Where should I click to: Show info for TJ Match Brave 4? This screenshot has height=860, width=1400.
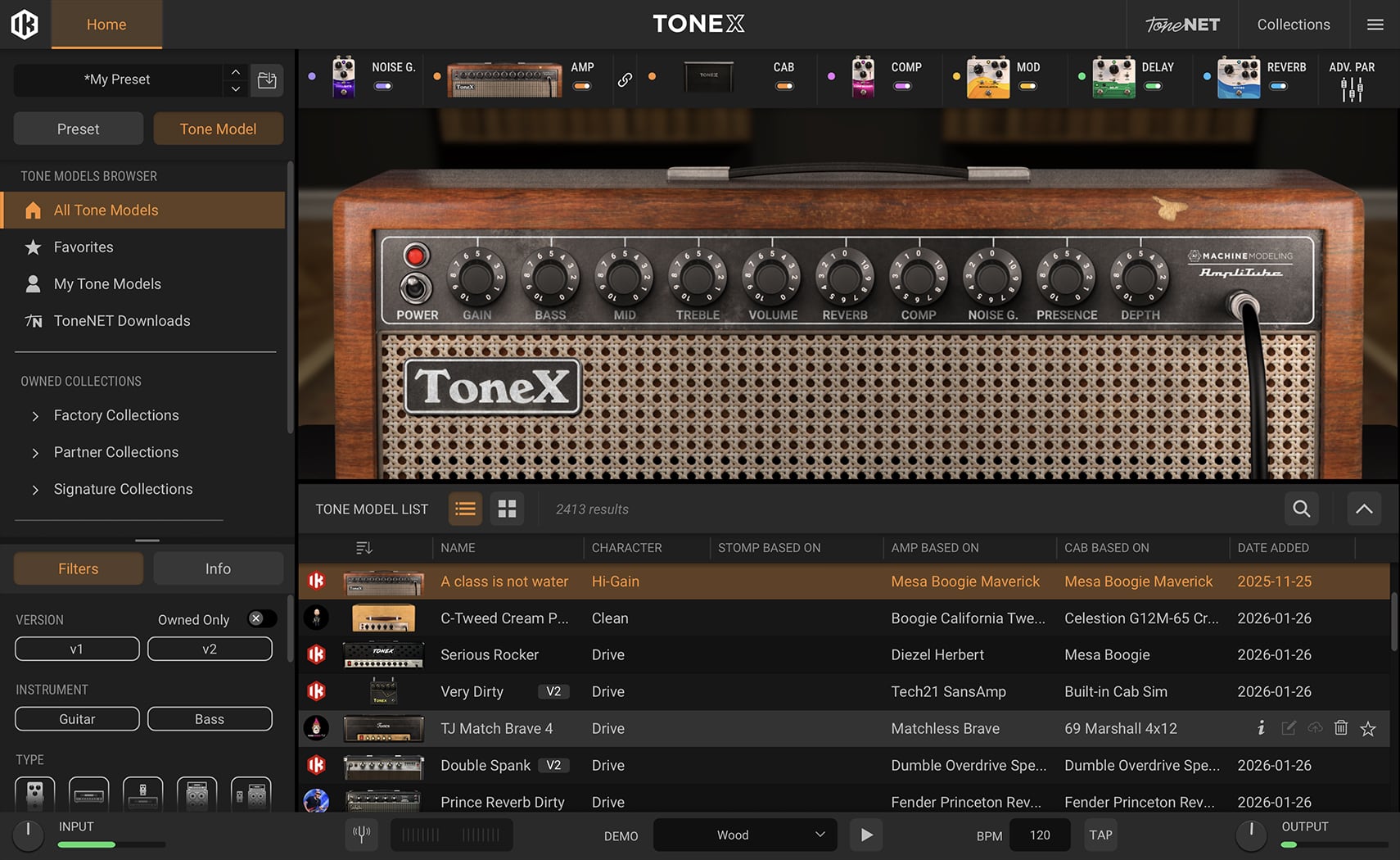pos(1261,728)
